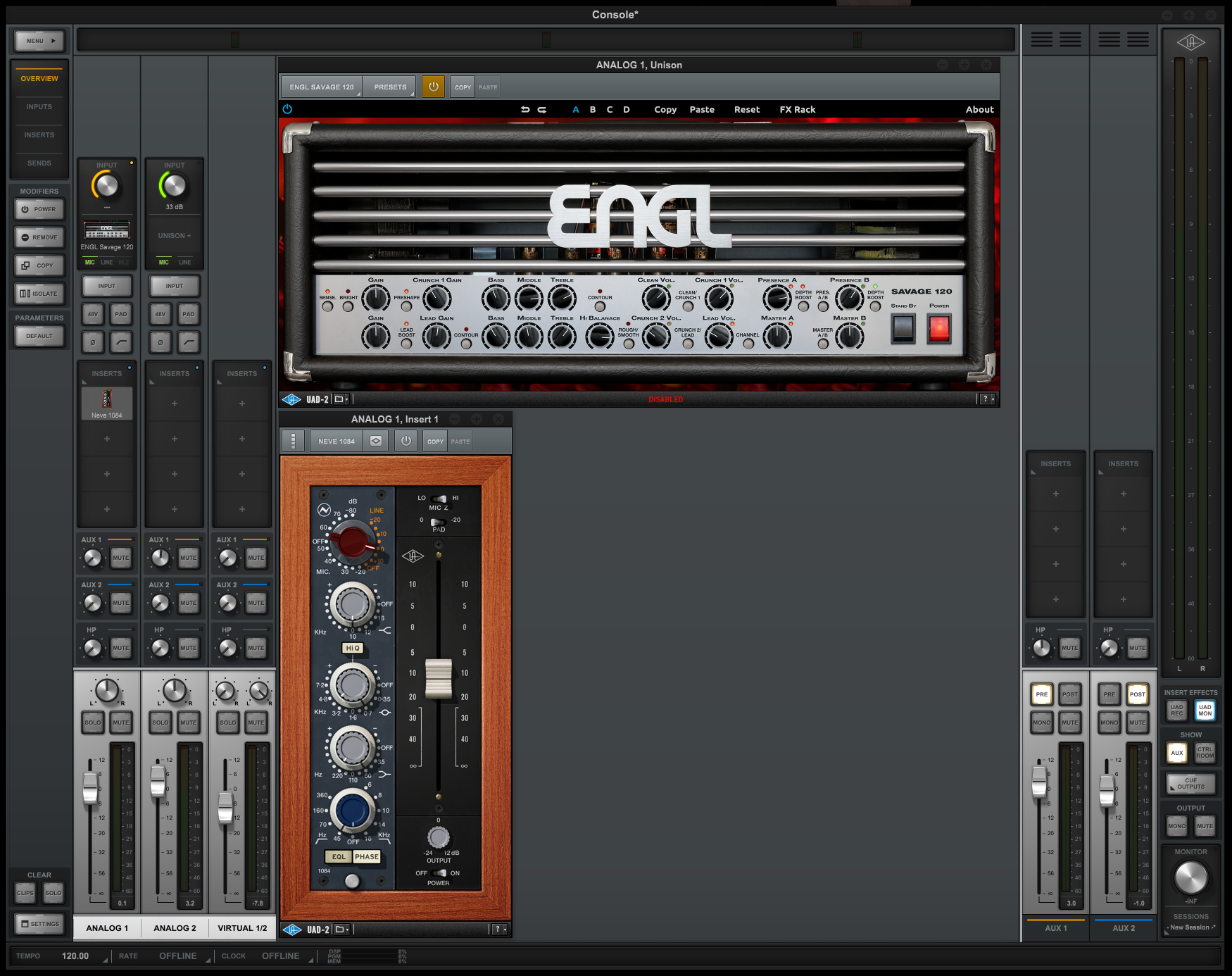Mute the ANALOG 1 channel
This screenshot has height=976, width=1232.
(121, 722)
